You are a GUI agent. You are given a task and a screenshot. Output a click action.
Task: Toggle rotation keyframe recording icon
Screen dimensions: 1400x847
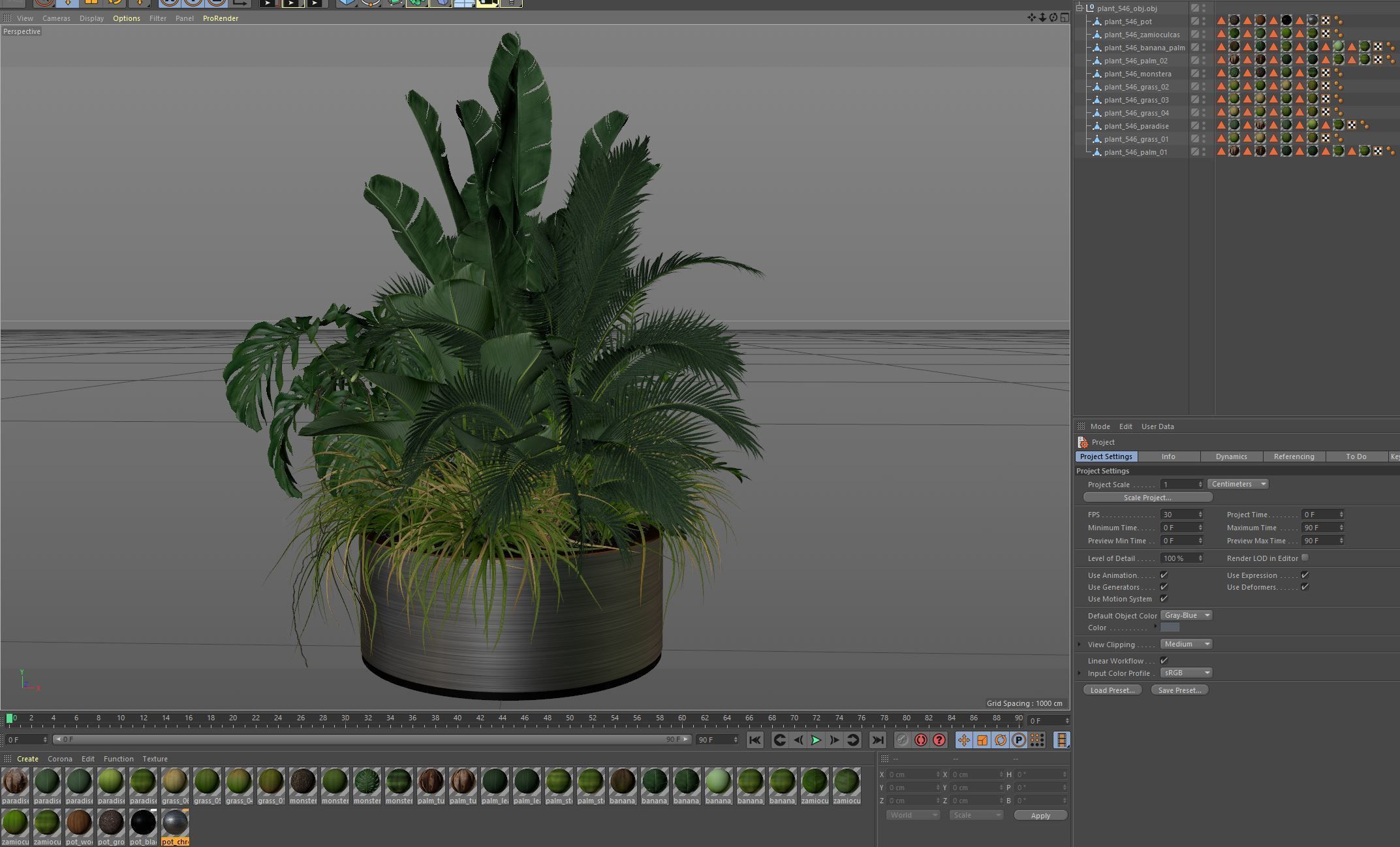(x=1000, y=740)
